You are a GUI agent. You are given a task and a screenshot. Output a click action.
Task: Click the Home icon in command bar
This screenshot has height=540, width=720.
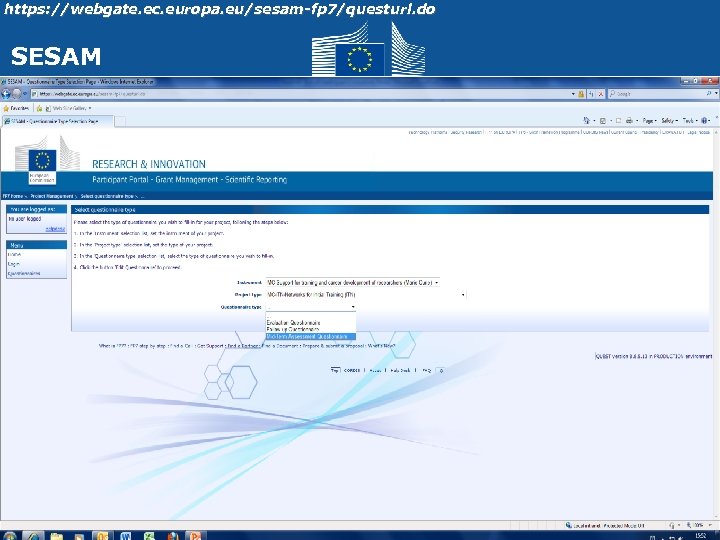point(587,121)
